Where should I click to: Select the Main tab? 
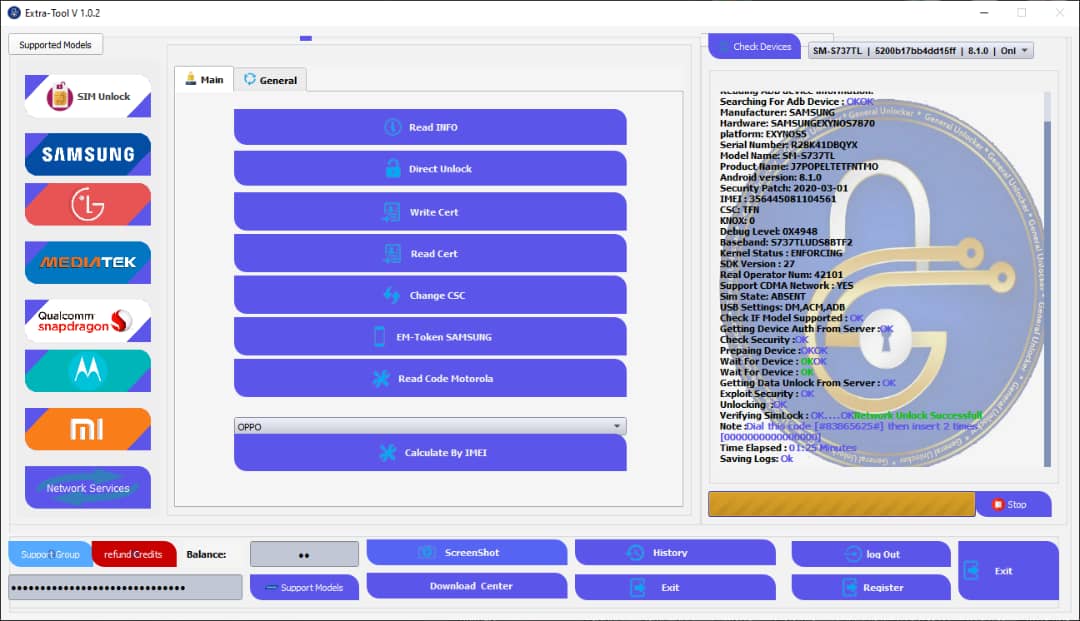click(x=204, y=80)
